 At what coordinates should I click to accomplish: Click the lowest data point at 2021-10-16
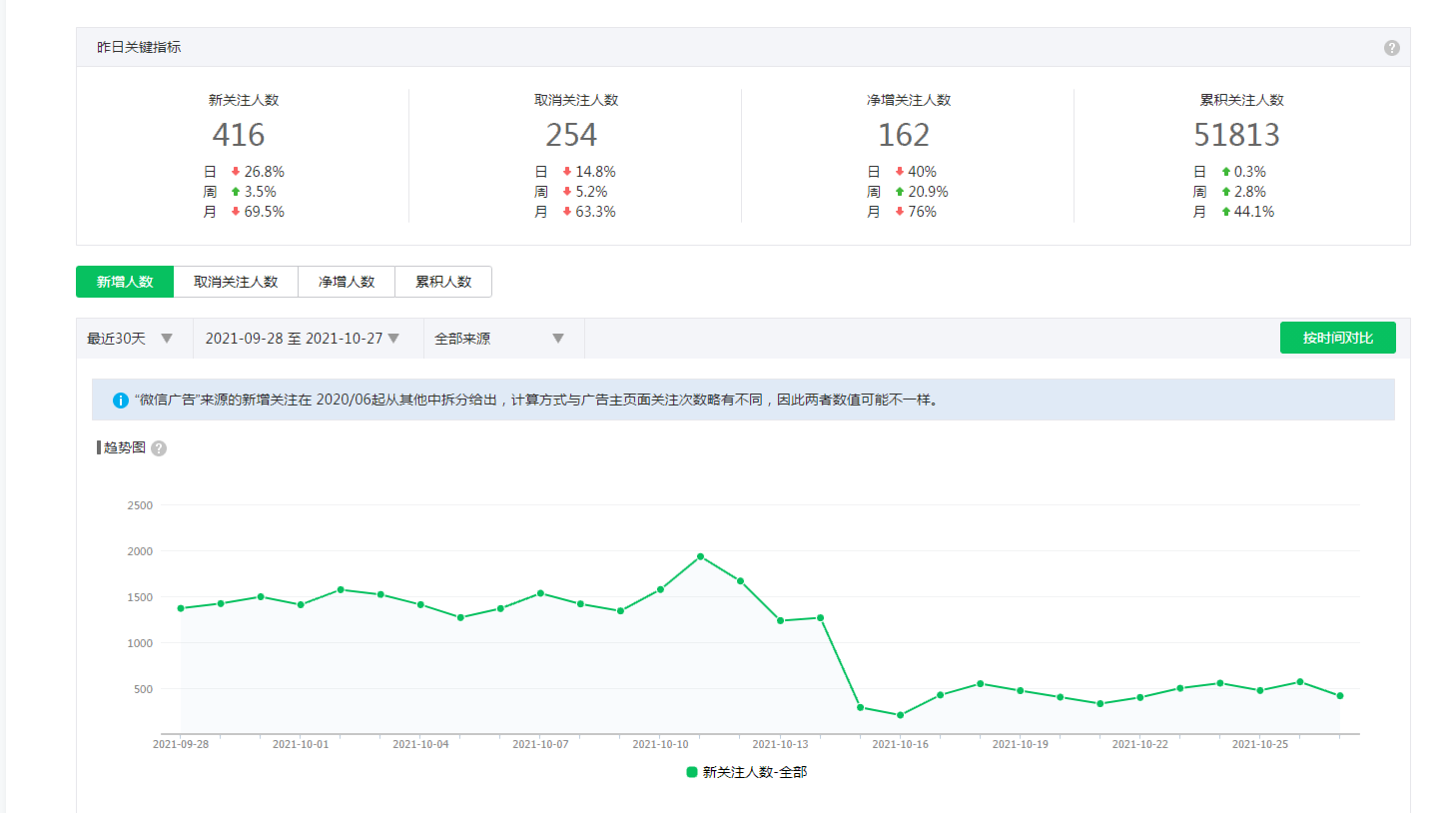pos(900,715)
